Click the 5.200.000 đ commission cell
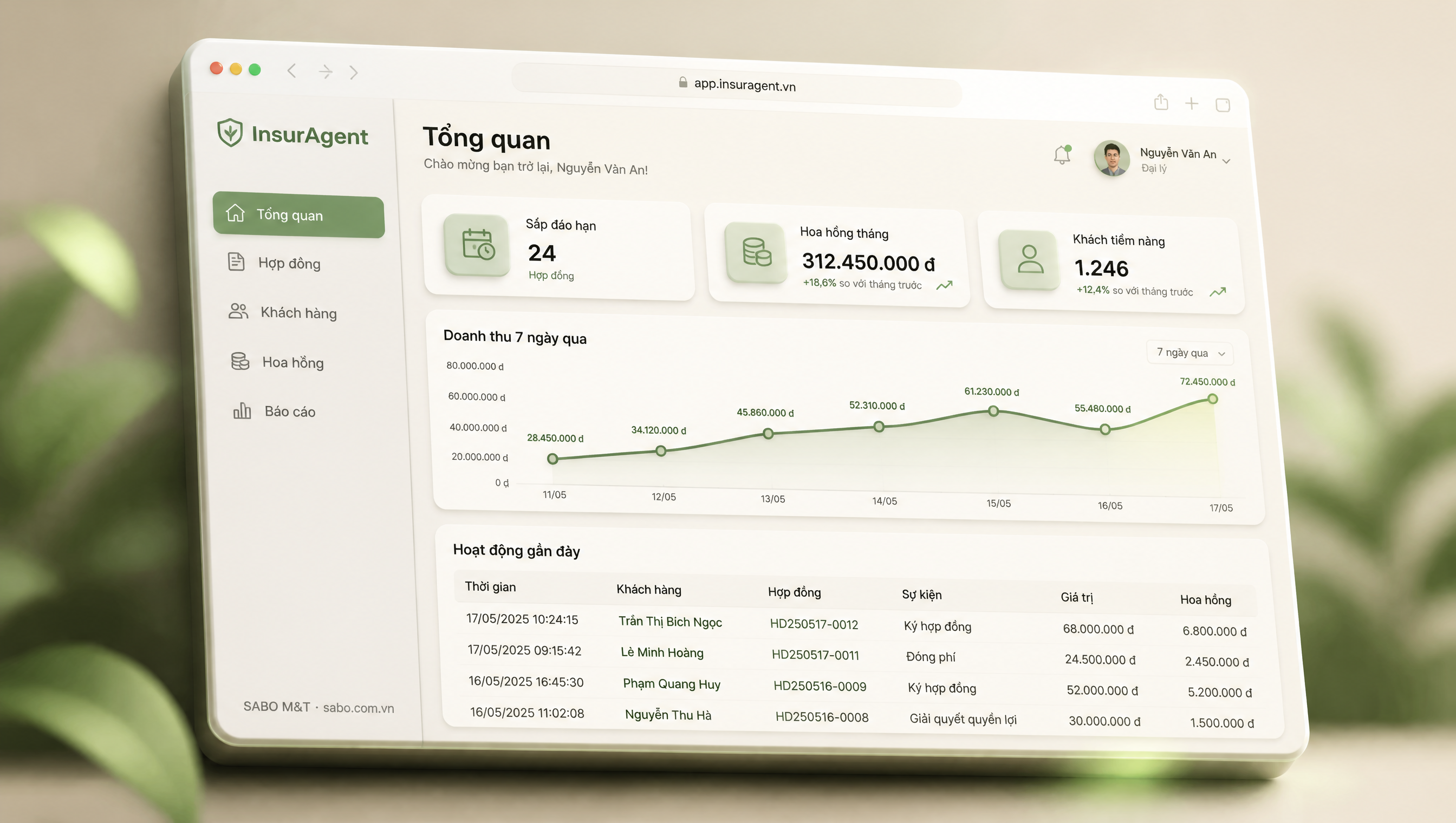The height and width of the screenshot is (823, 1456). point(1220,693)
